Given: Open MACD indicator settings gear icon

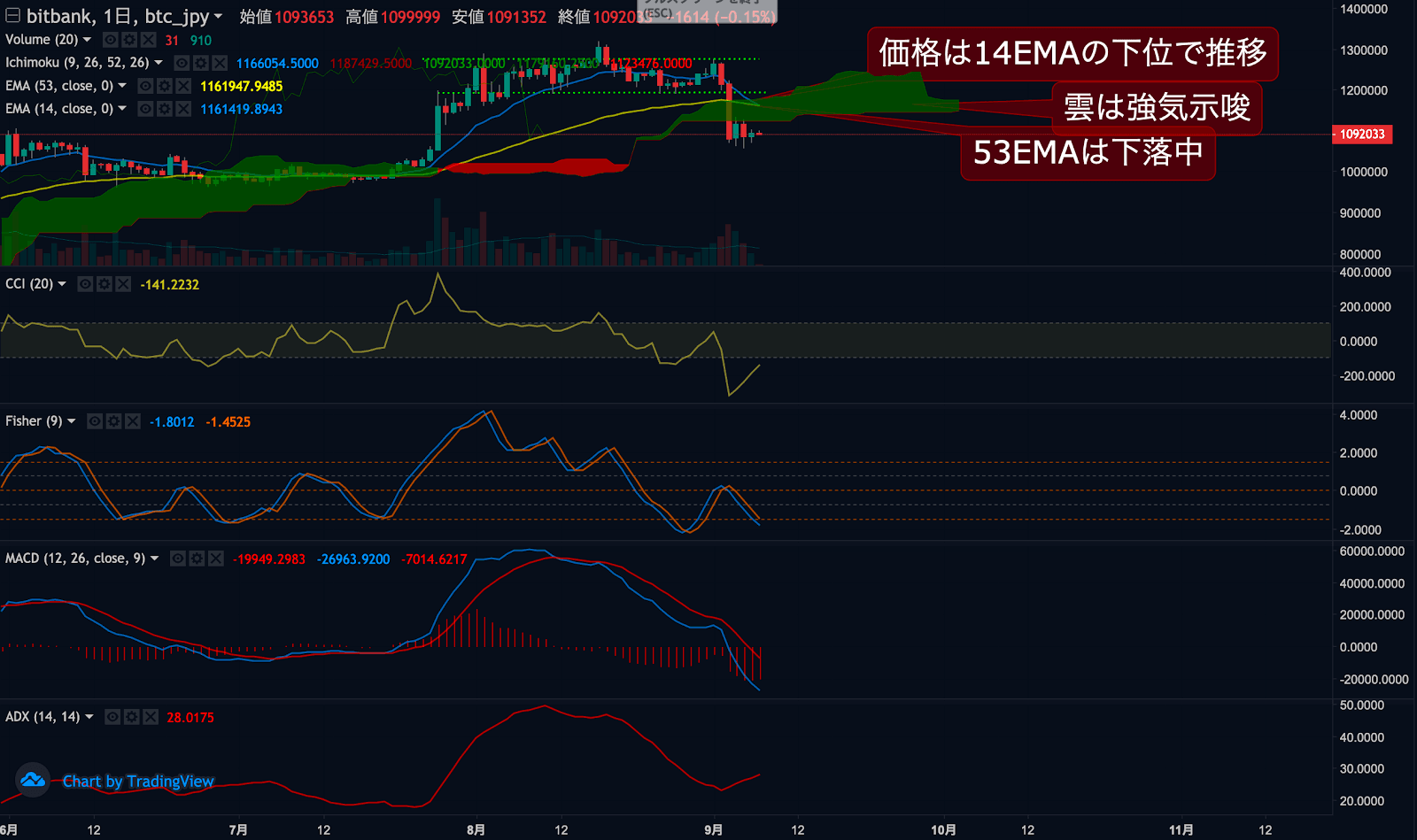Looking at the screenshot, I should (197, 559).
